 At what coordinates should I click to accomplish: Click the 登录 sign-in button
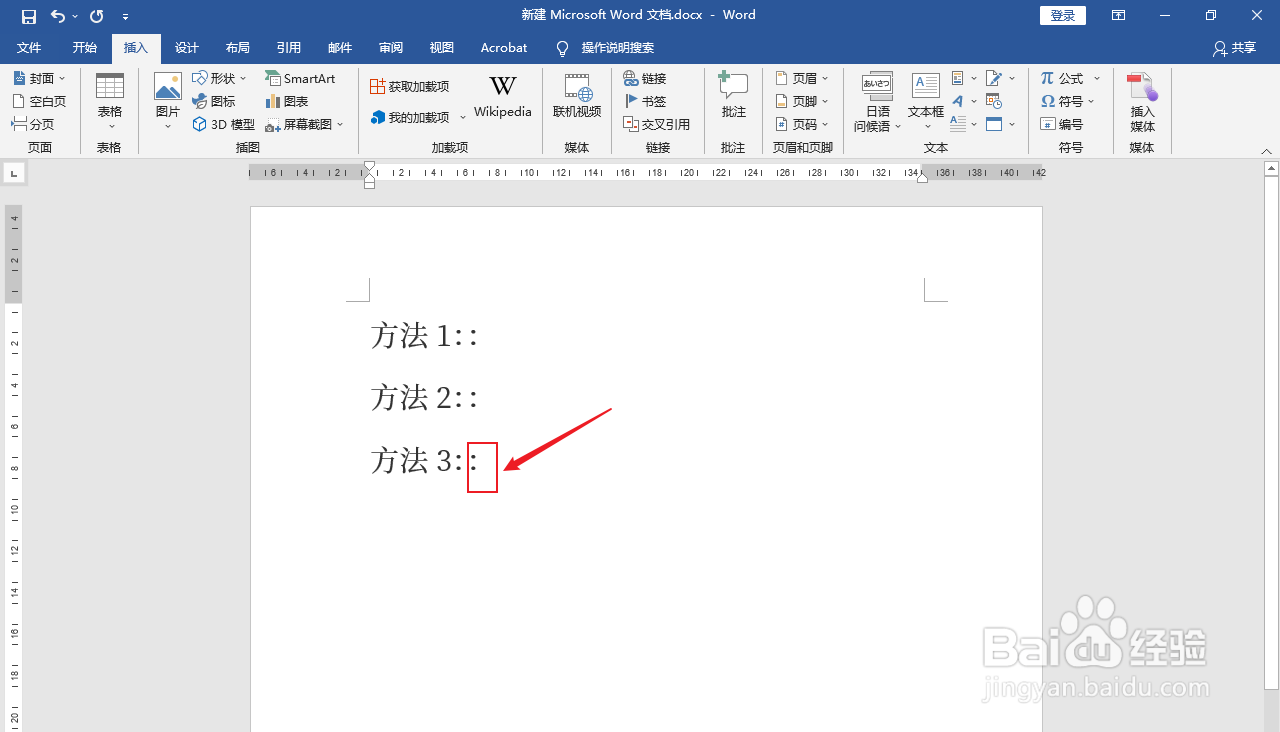point(1063,15)
